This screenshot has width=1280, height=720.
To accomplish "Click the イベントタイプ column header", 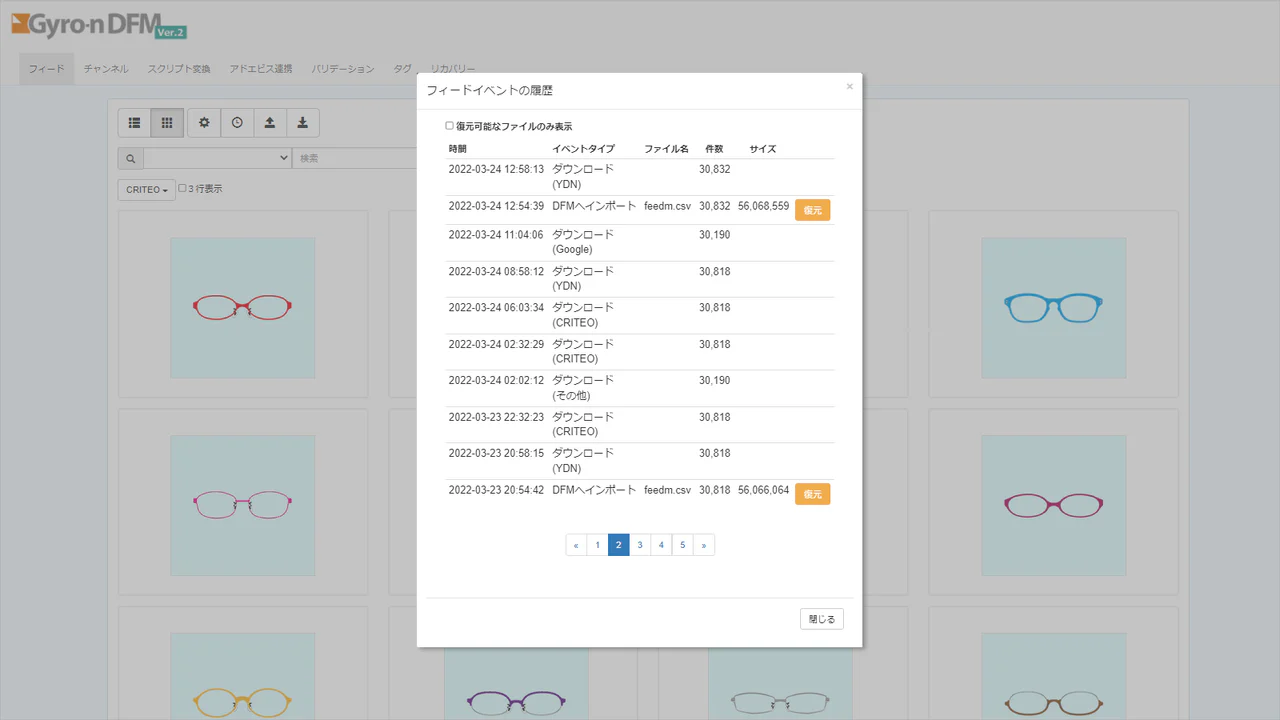I will pyautogui.click(x=584, y=149).
